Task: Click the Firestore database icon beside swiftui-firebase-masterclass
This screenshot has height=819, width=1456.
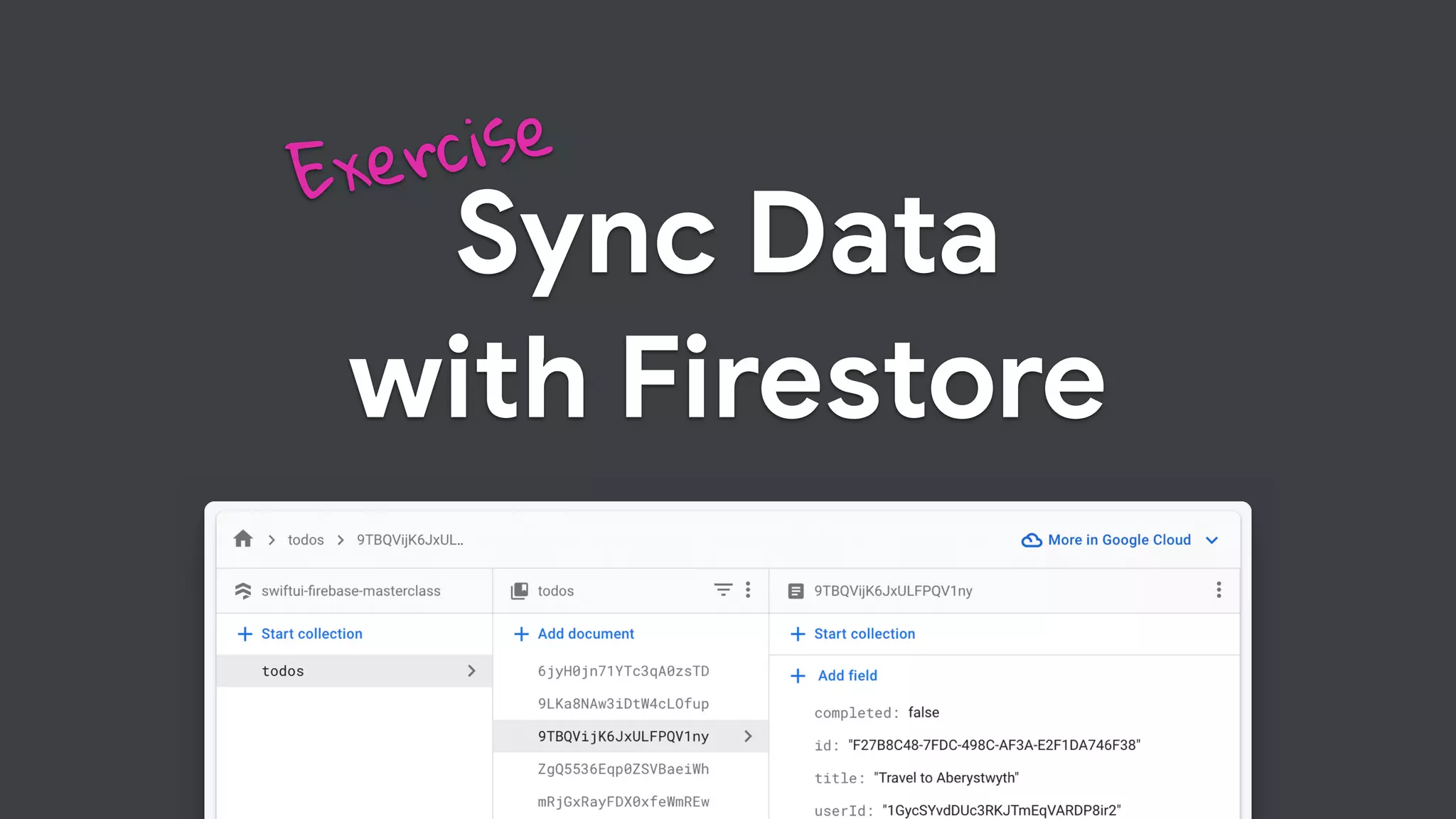Action: [x=243, y=591]
